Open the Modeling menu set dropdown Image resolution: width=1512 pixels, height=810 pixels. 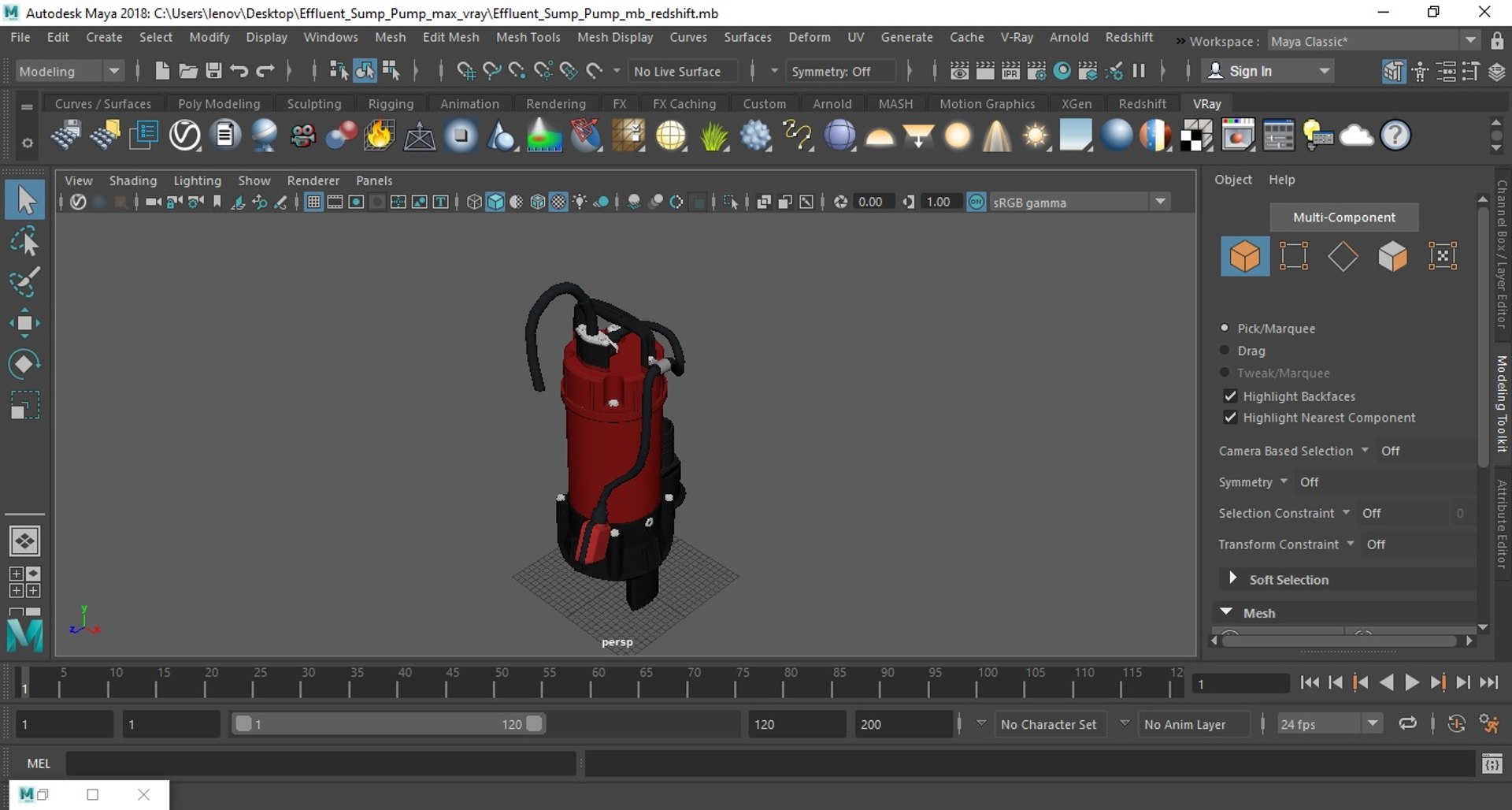[x=69, y=71]
